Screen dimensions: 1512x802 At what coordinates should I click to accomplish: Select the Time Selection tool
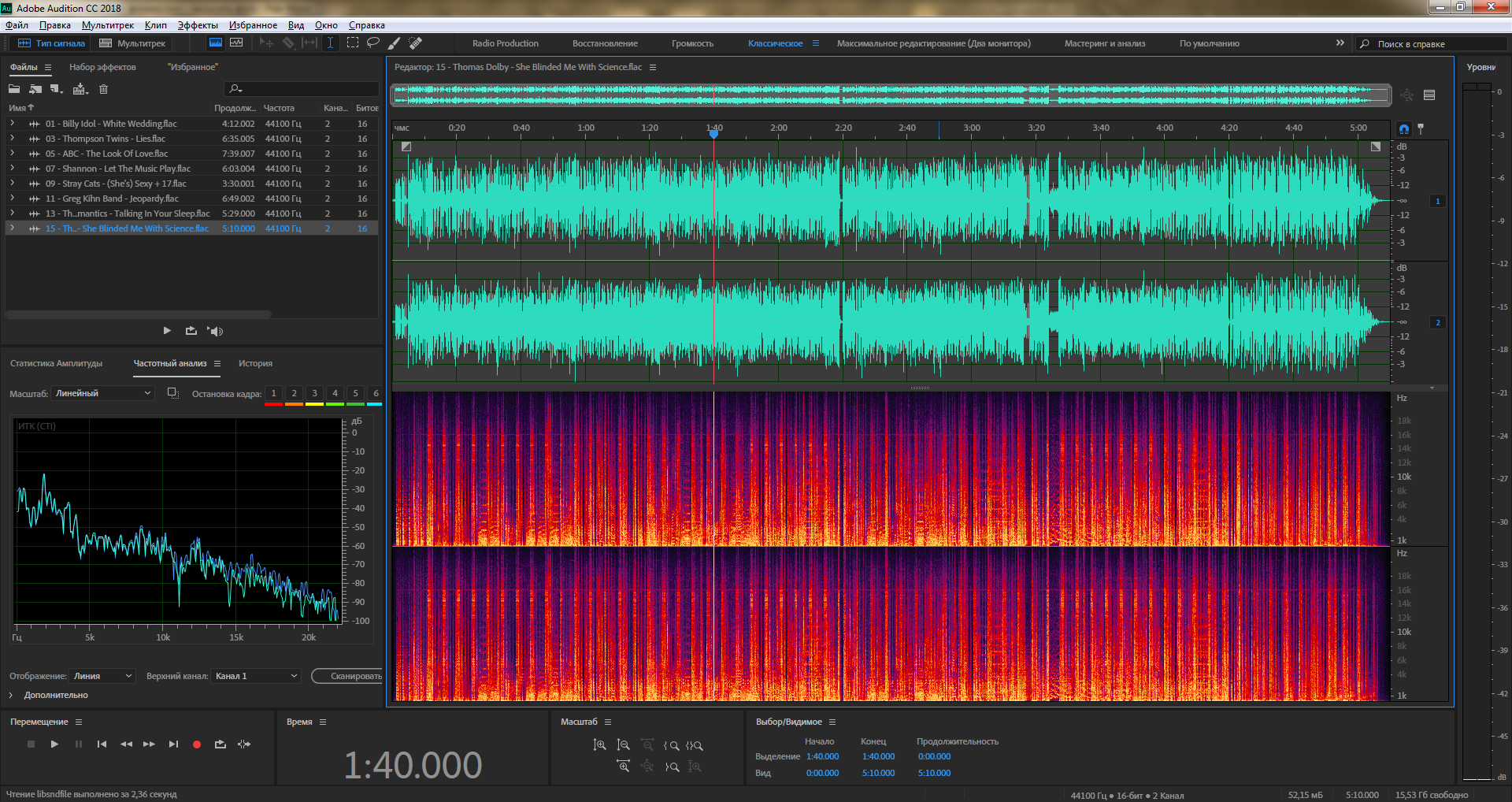[331, 43]
